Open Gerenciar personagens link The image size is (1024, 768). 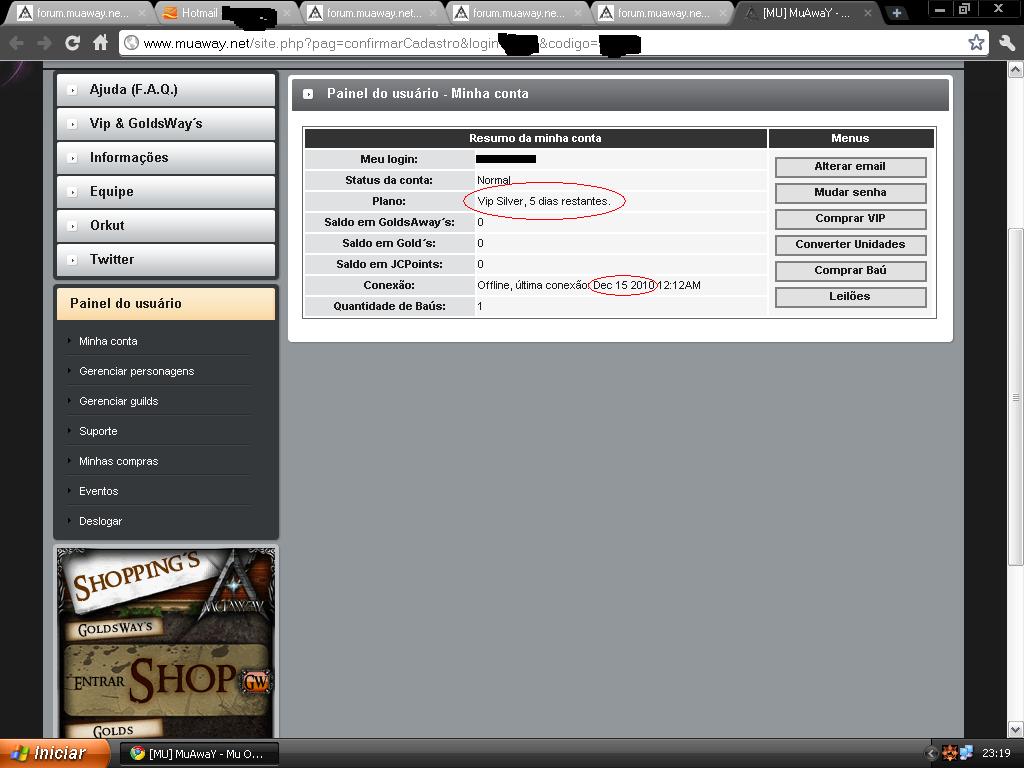pyautogui.click(x=137, y=371)
